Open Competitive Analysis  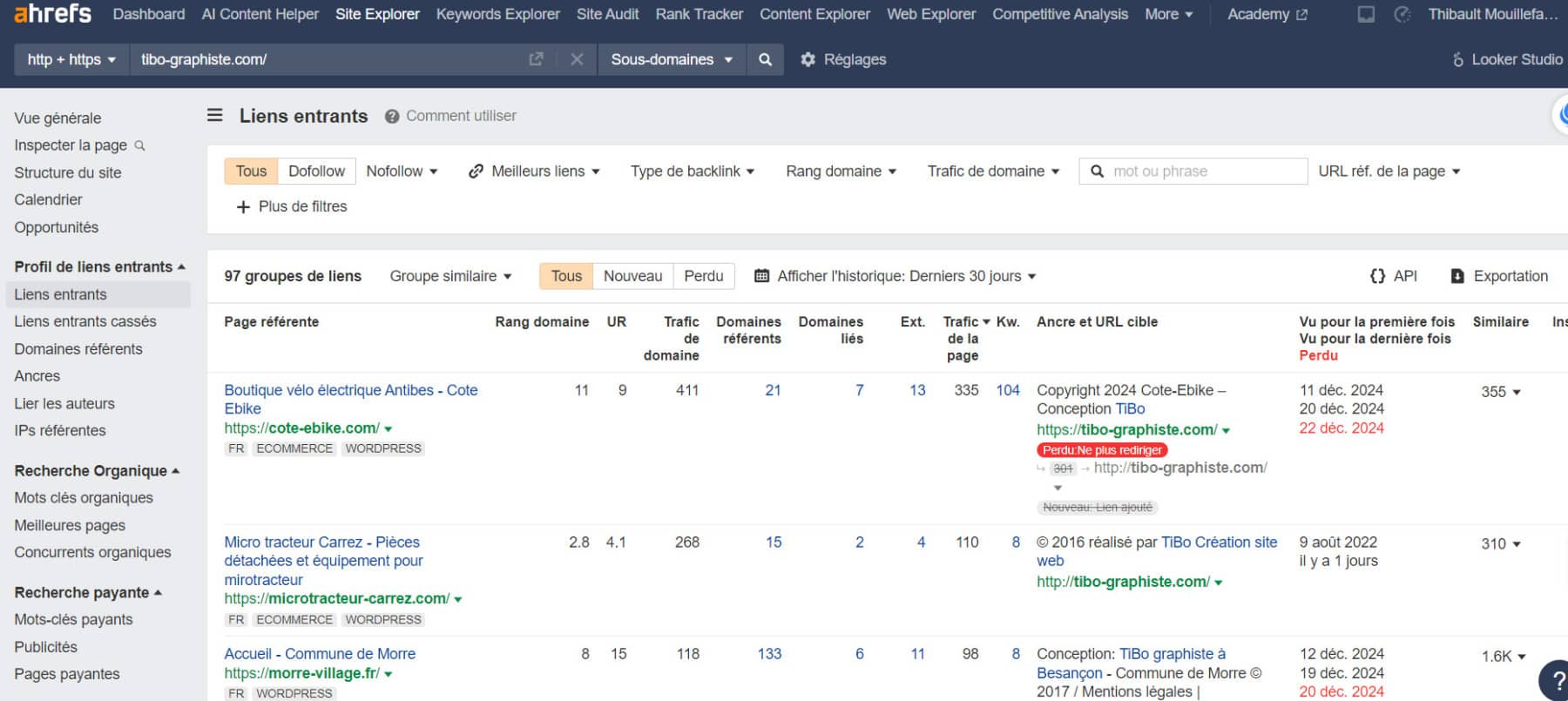tap(1060, 14)
